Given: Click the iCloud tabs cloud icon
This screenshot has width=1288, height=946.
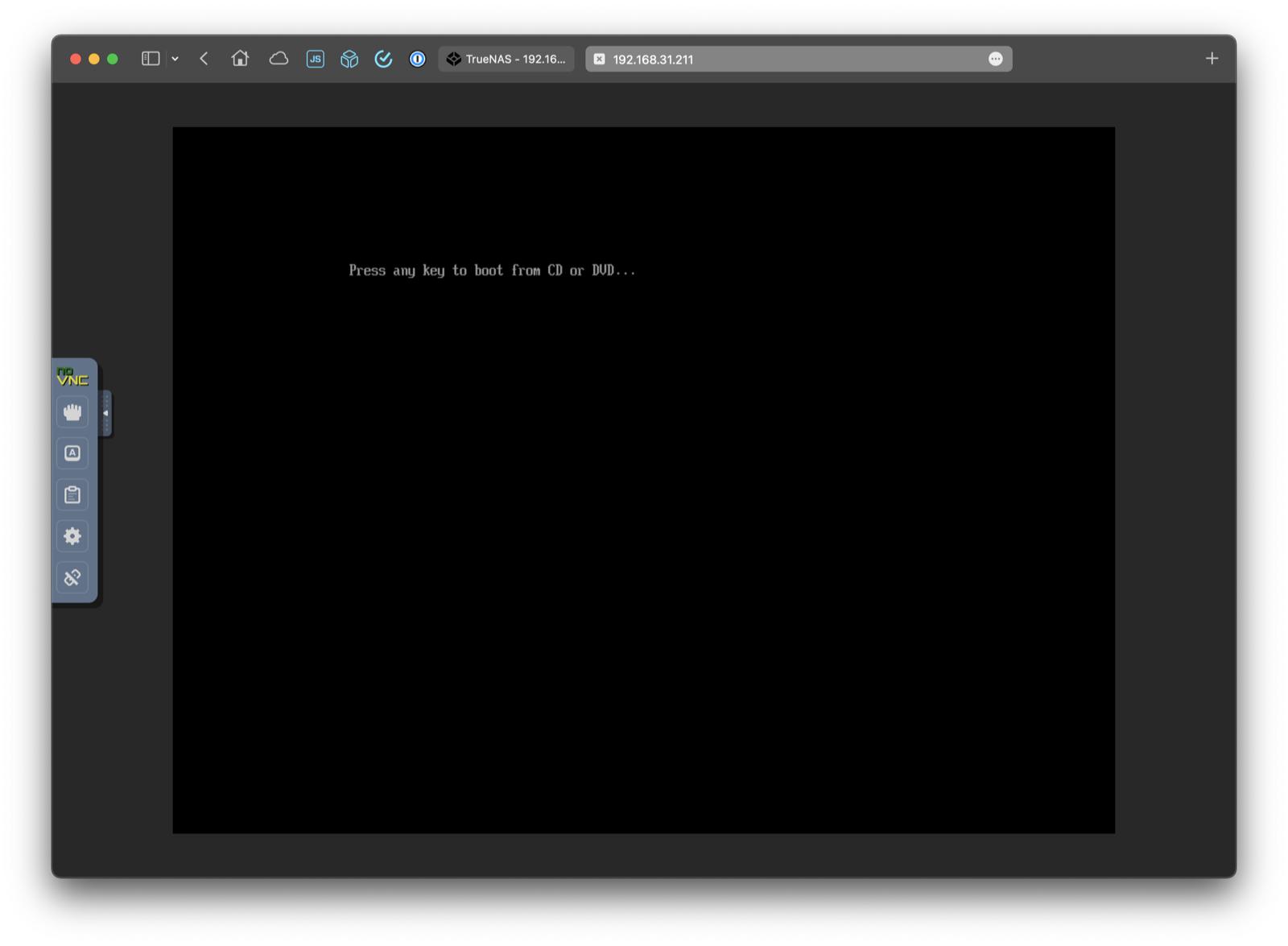Looking at the screenshot, I should tap(279, 58).
